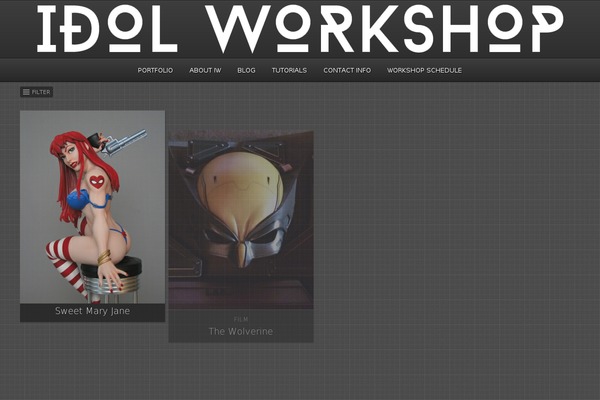Open the Portfolio menu item

tap(155, 70)
